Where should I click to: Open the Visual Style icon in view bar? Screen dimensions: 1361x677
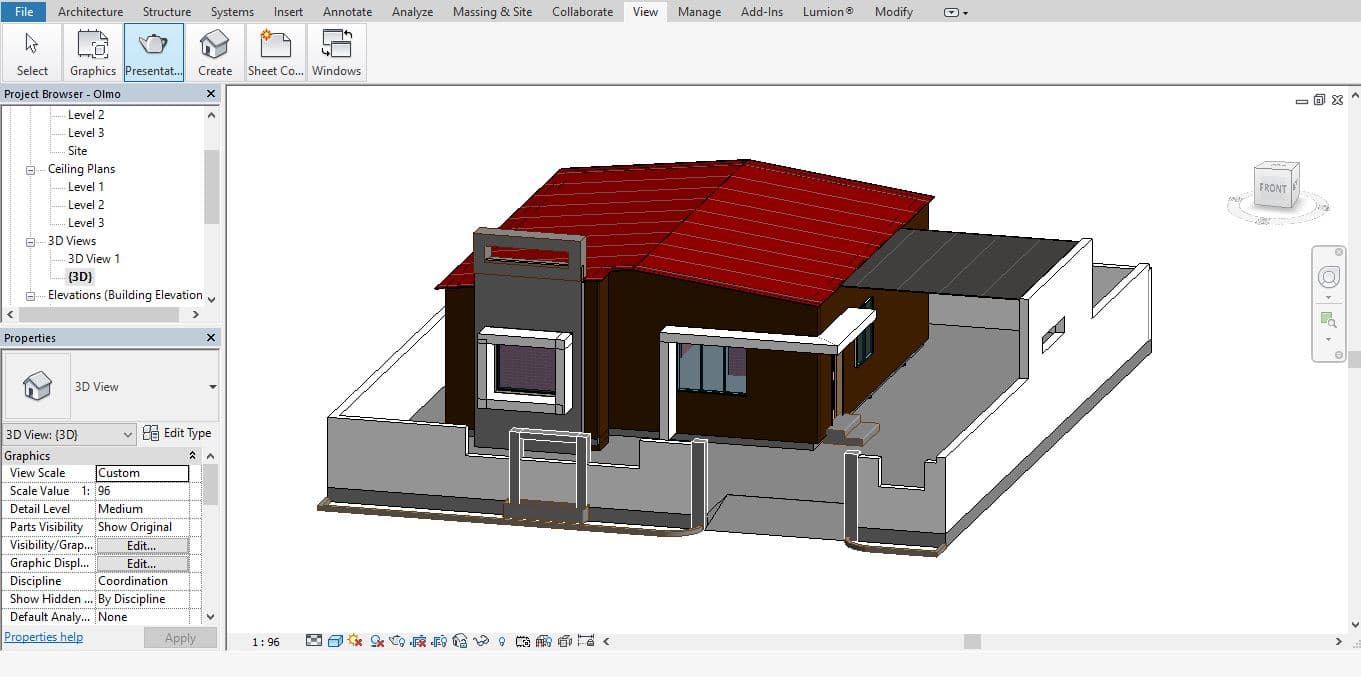(335, 641)
